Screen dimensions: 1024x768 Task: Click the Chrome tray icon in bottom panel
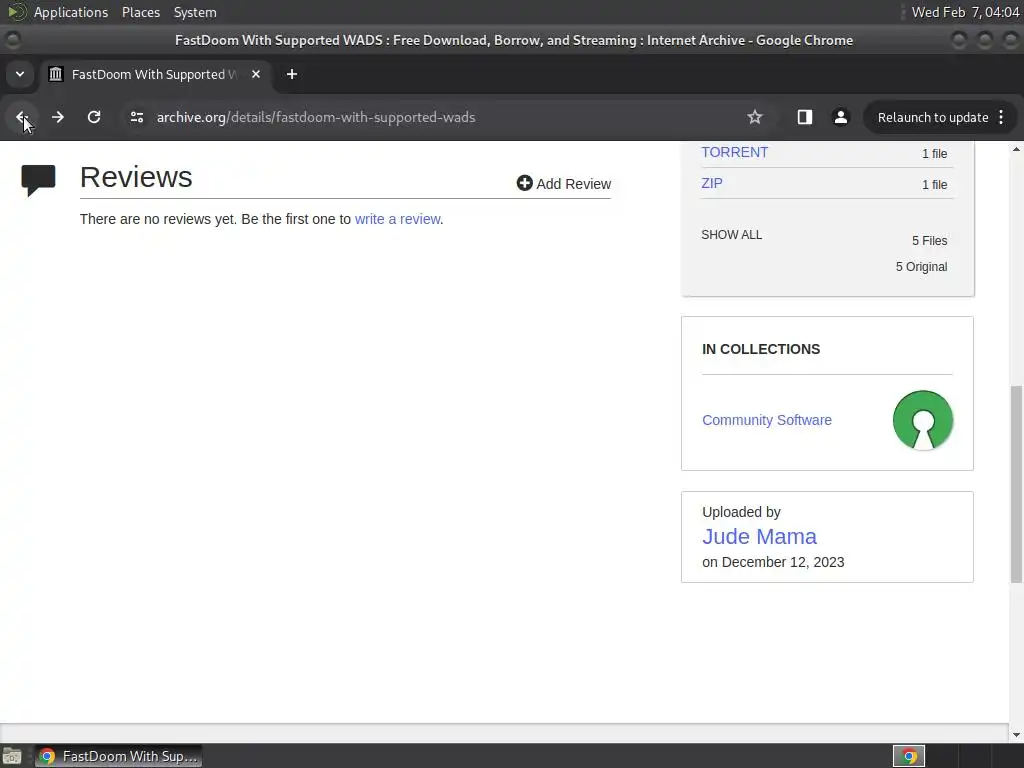pyautogui.click(x=909, y=756)
